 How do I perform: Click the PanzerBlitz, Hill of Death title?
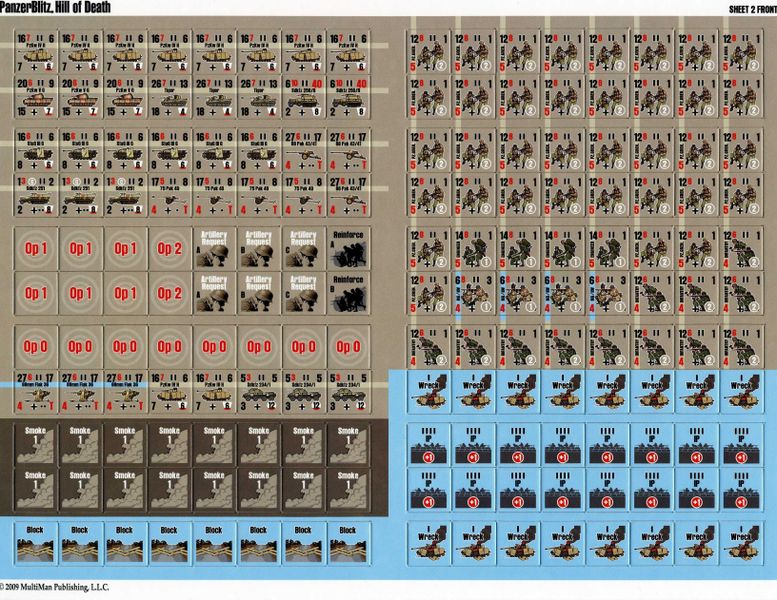[x=55, y=7]
